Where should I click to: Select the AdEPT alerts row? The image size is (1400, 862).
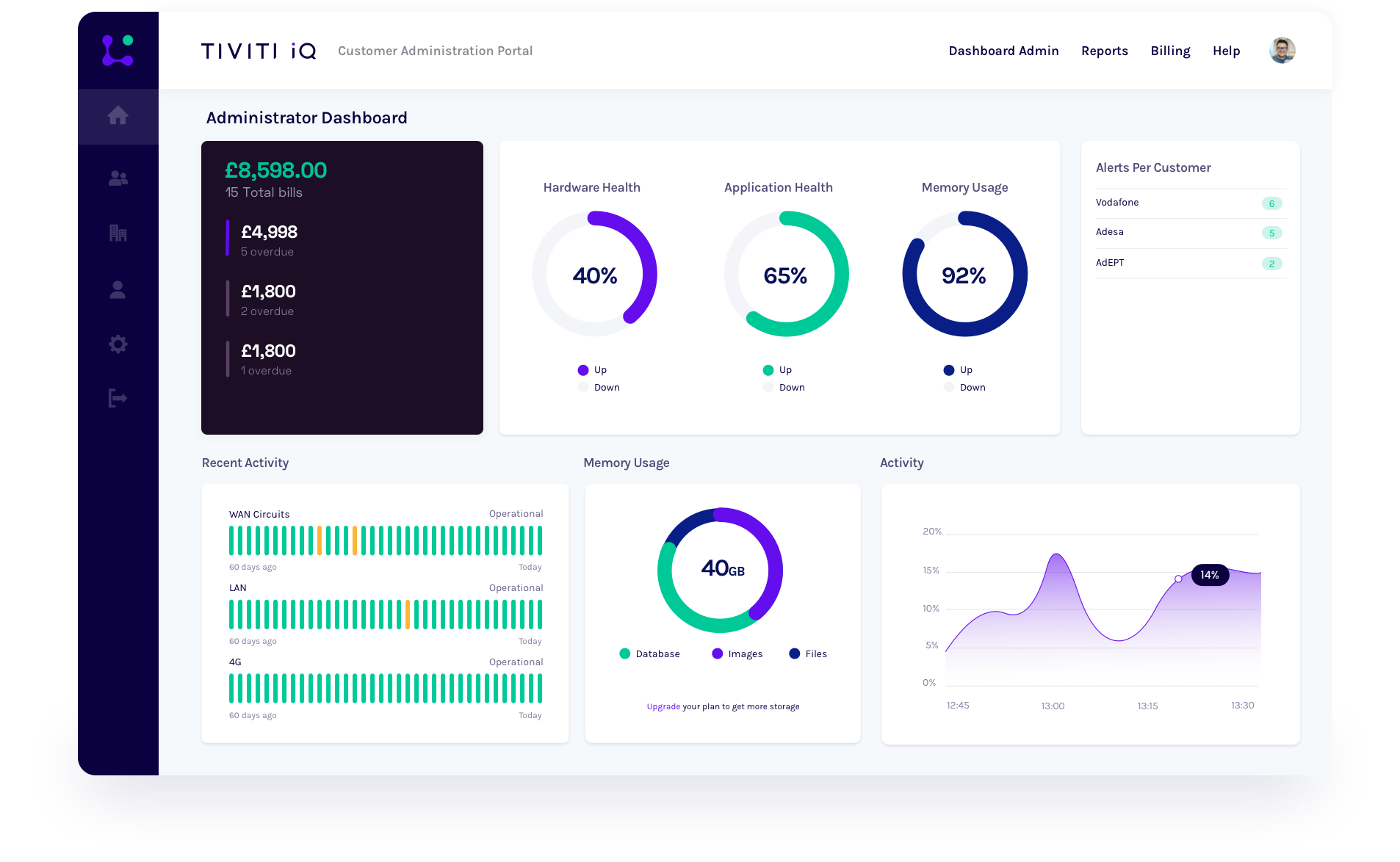1190,263
